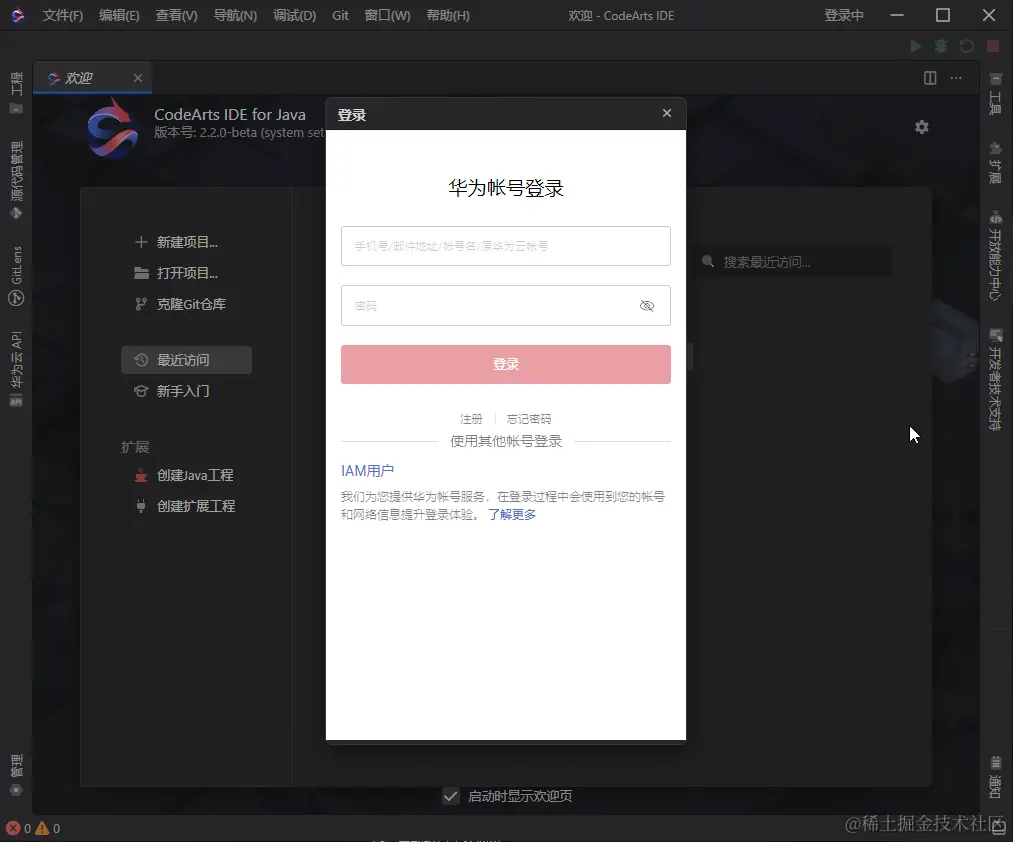This screenshot has height=842, width=1013.
Task: Select 最近访问 in welcome list
Action: click(186, 360)
